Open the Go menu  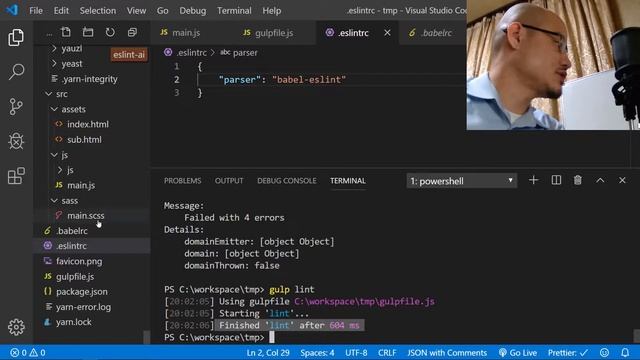(x=162, y=11)
